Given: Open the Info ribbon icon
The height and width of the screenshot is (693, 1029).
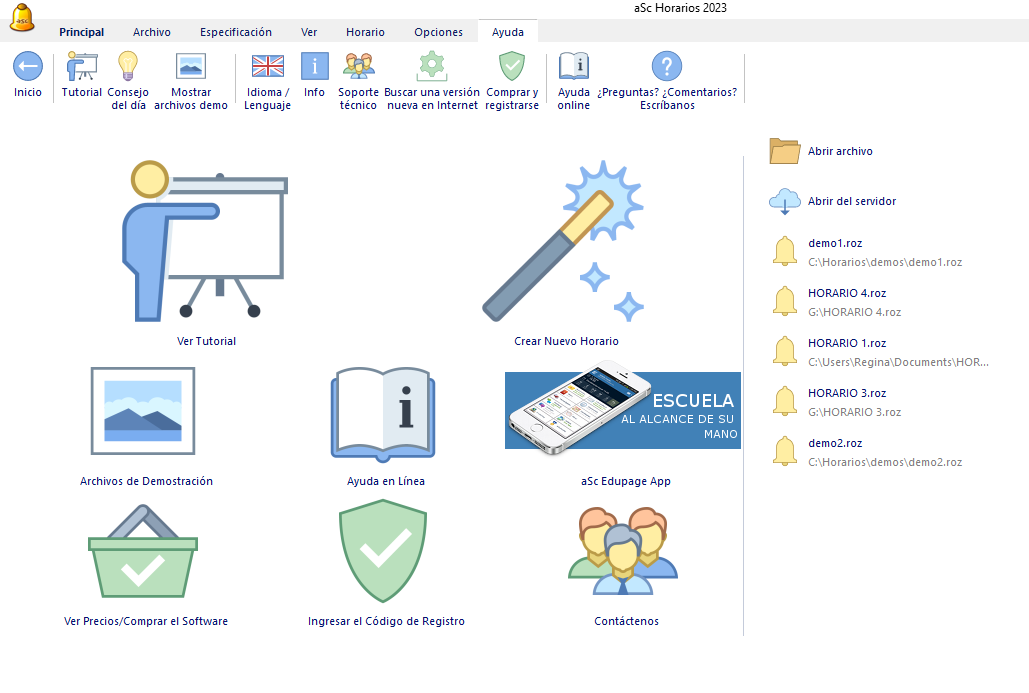Looking at the screenshot, I should pyautogui.click(x=314, y=66).
